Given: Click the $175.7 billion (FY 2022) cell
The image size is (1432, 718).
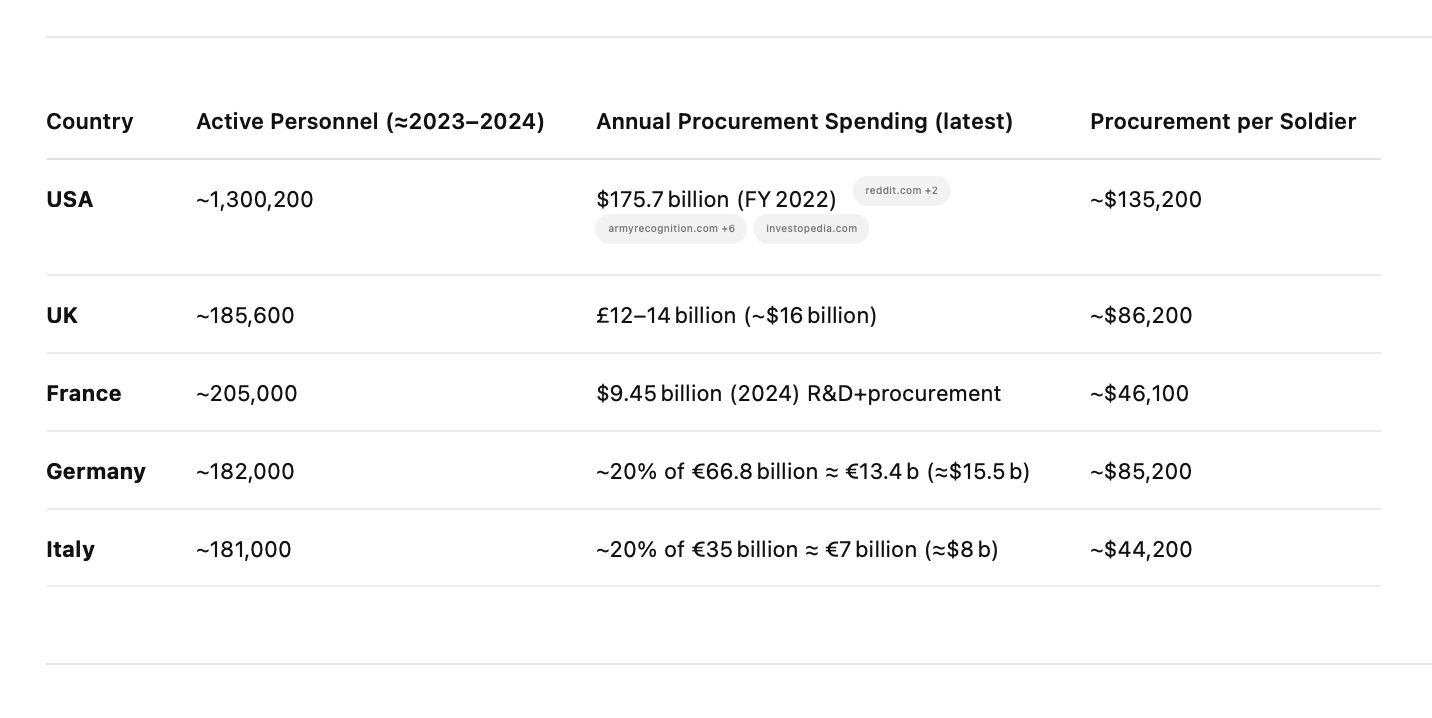Looking at the screenshot, I should pos(716,199).
